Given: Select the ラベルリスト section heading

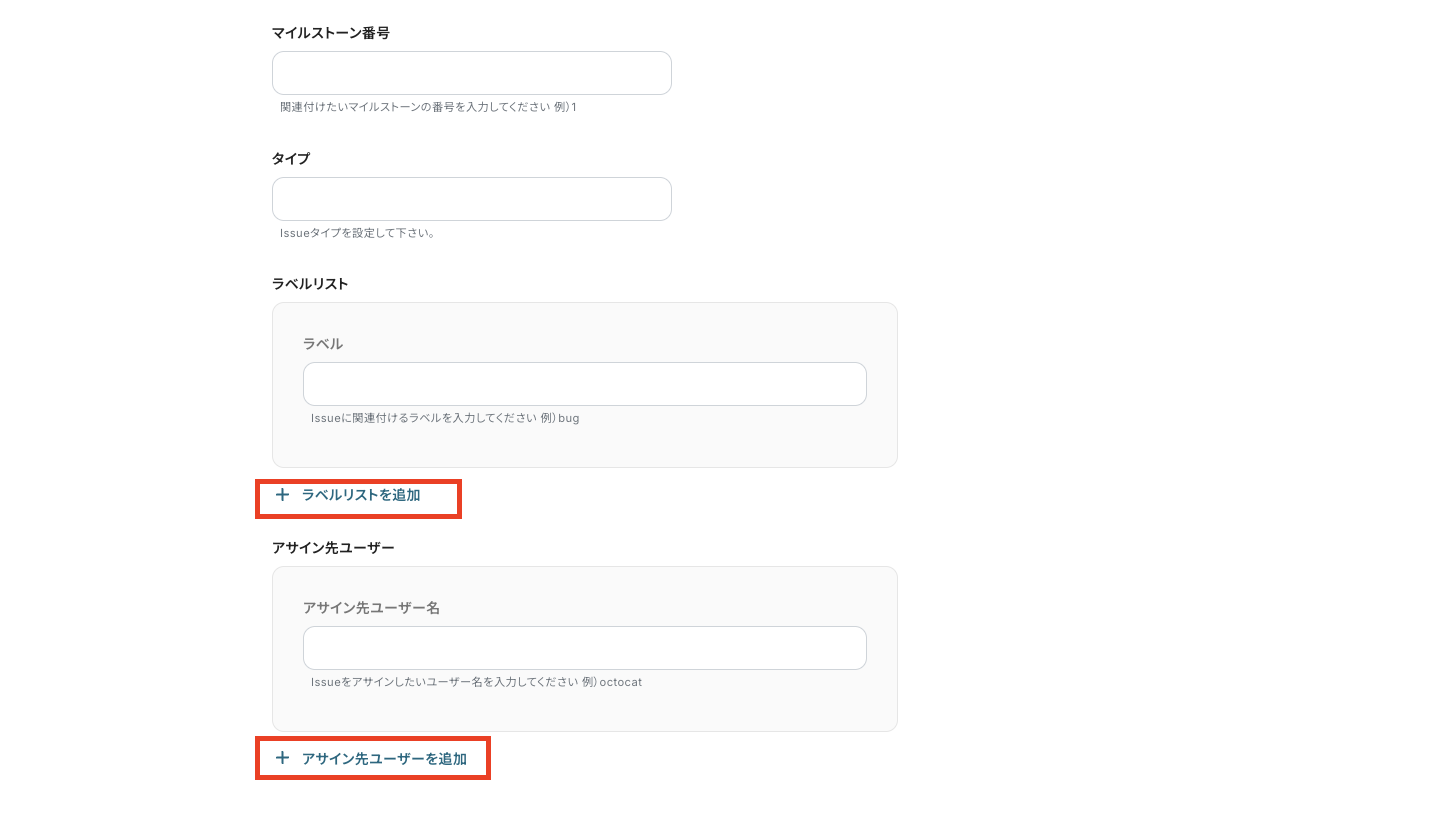Looking at the screenshot, I should point(310,284).
